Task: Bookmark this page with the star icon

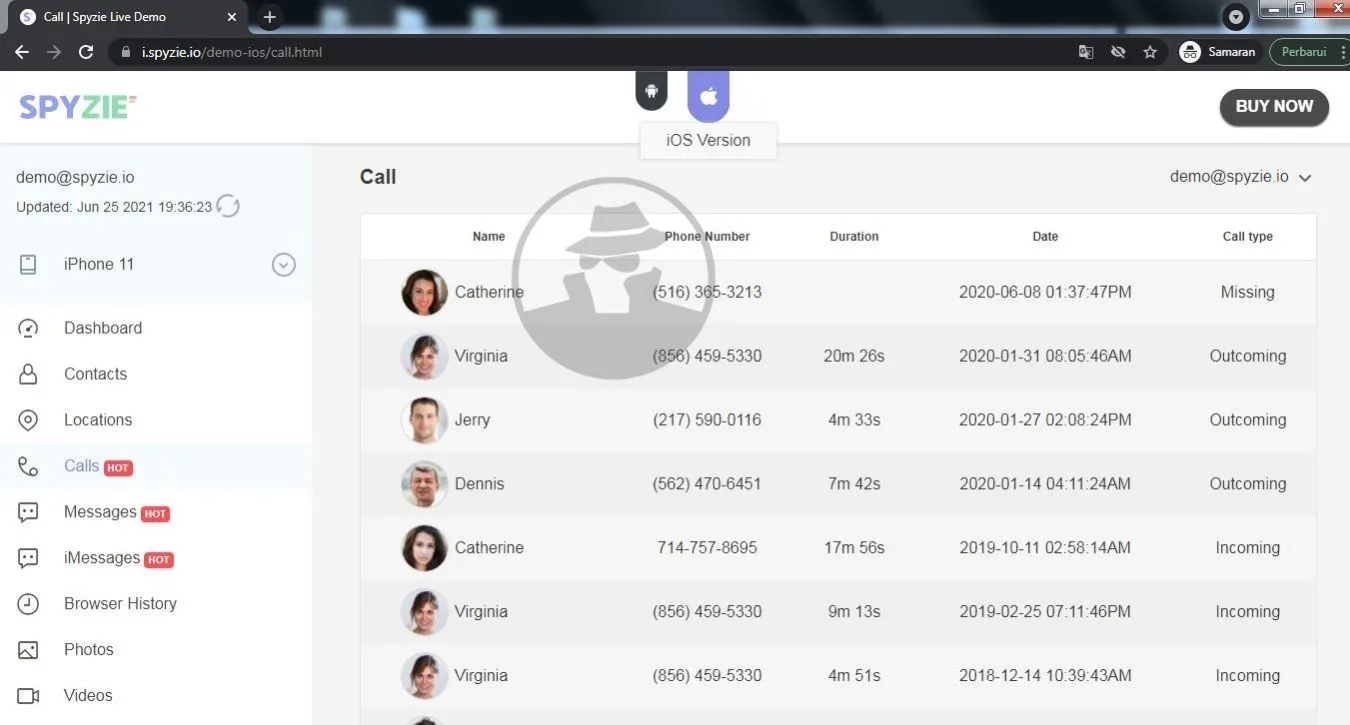Action: point(1150,52)
